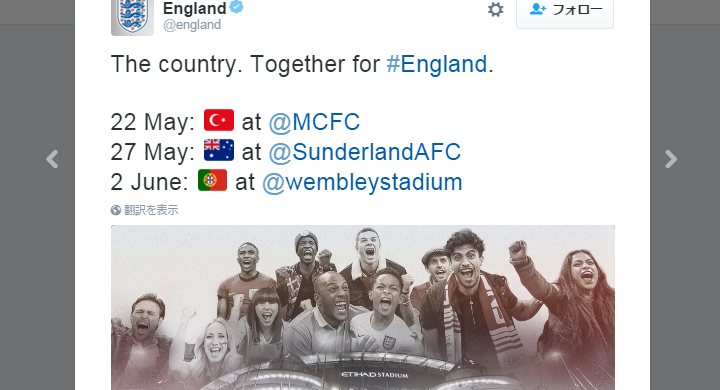Image resolution: width=720 pixels, height=390 pixels.
Task: Click the Australia flag emoji
Action: pyautogui.click(x=219, y=150)
